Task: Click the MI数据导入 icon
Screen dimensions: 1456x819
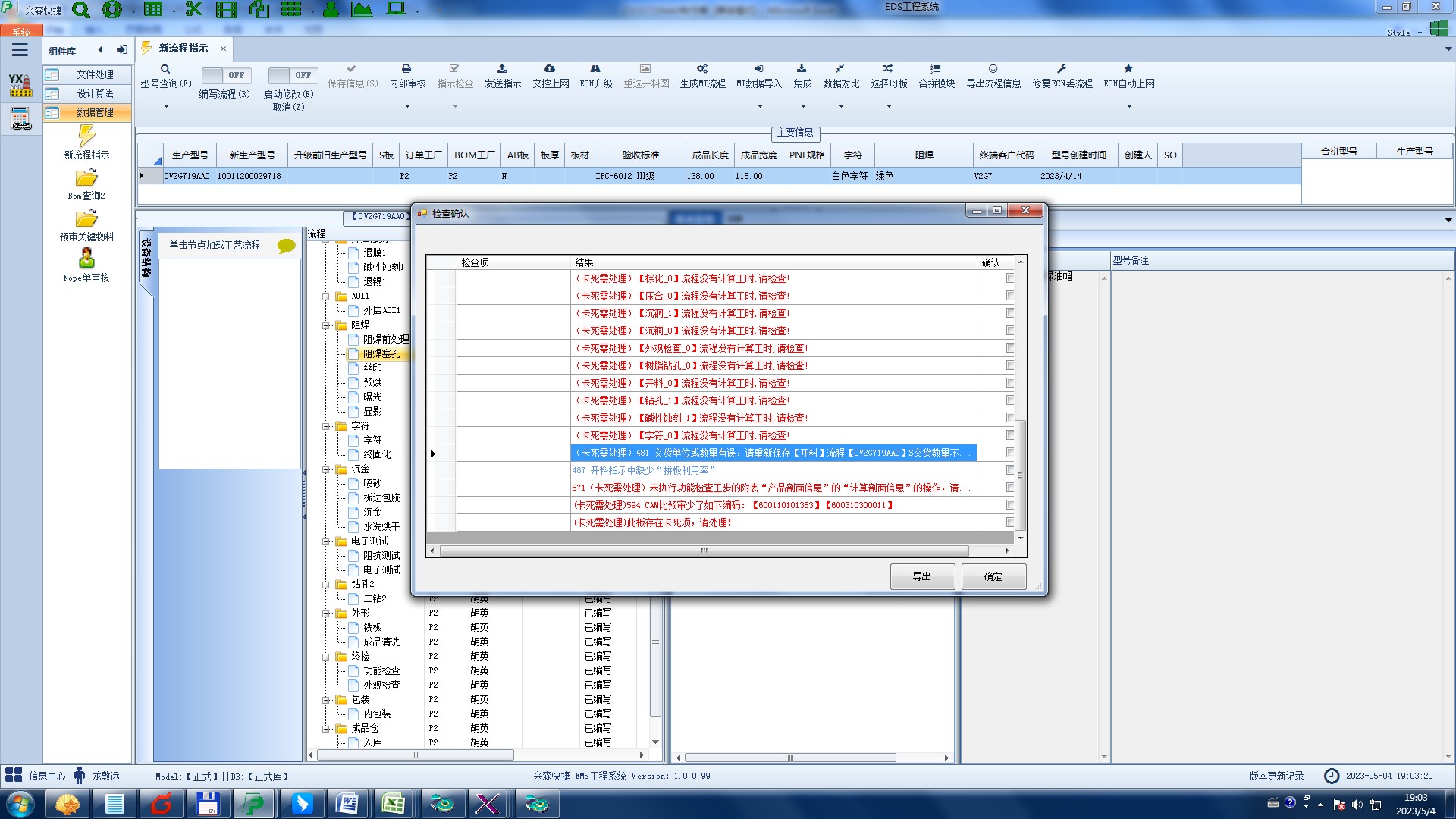Action: click(758, 69)
